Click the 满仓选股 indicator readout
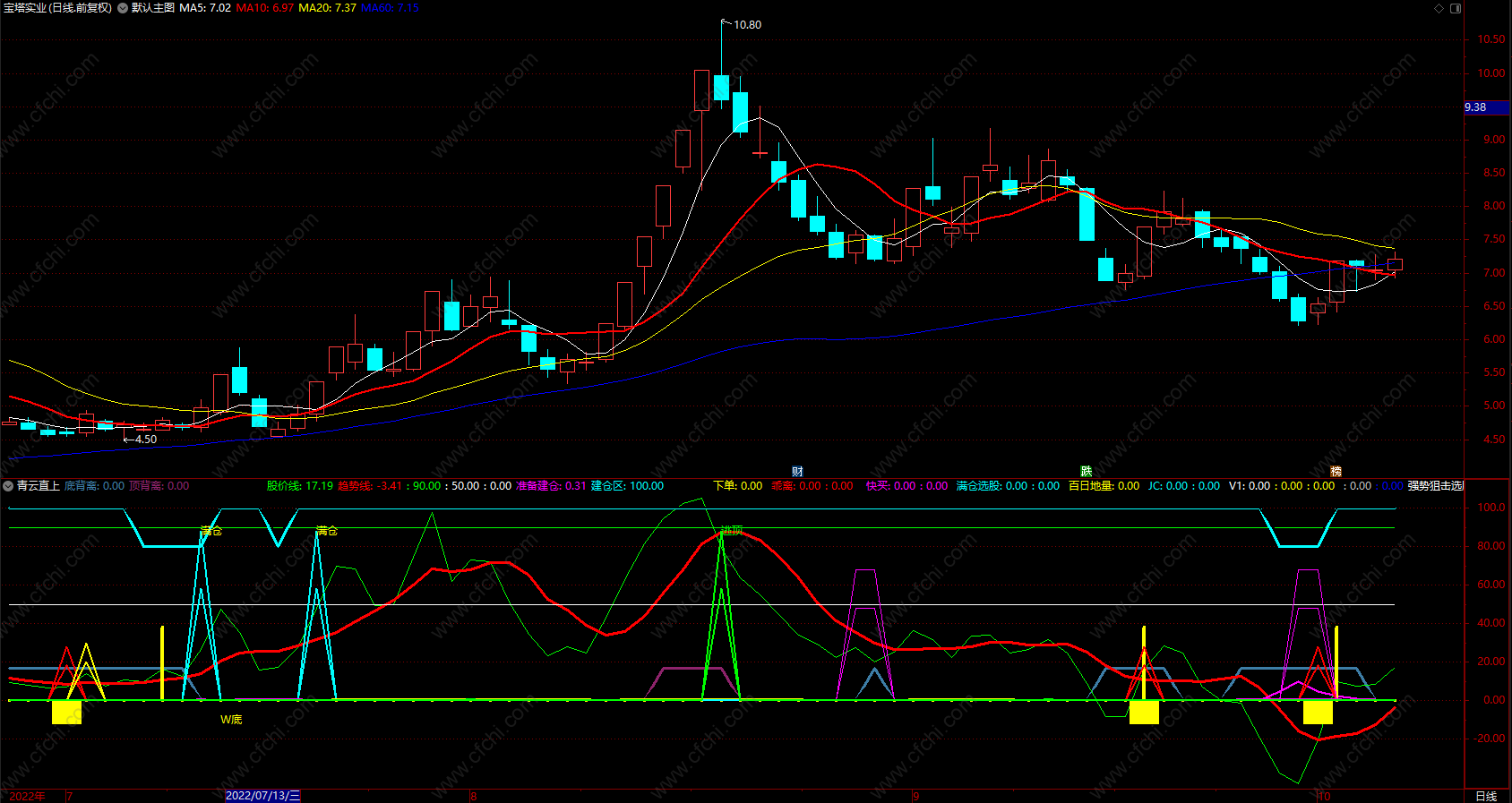 click(1008, 486)
